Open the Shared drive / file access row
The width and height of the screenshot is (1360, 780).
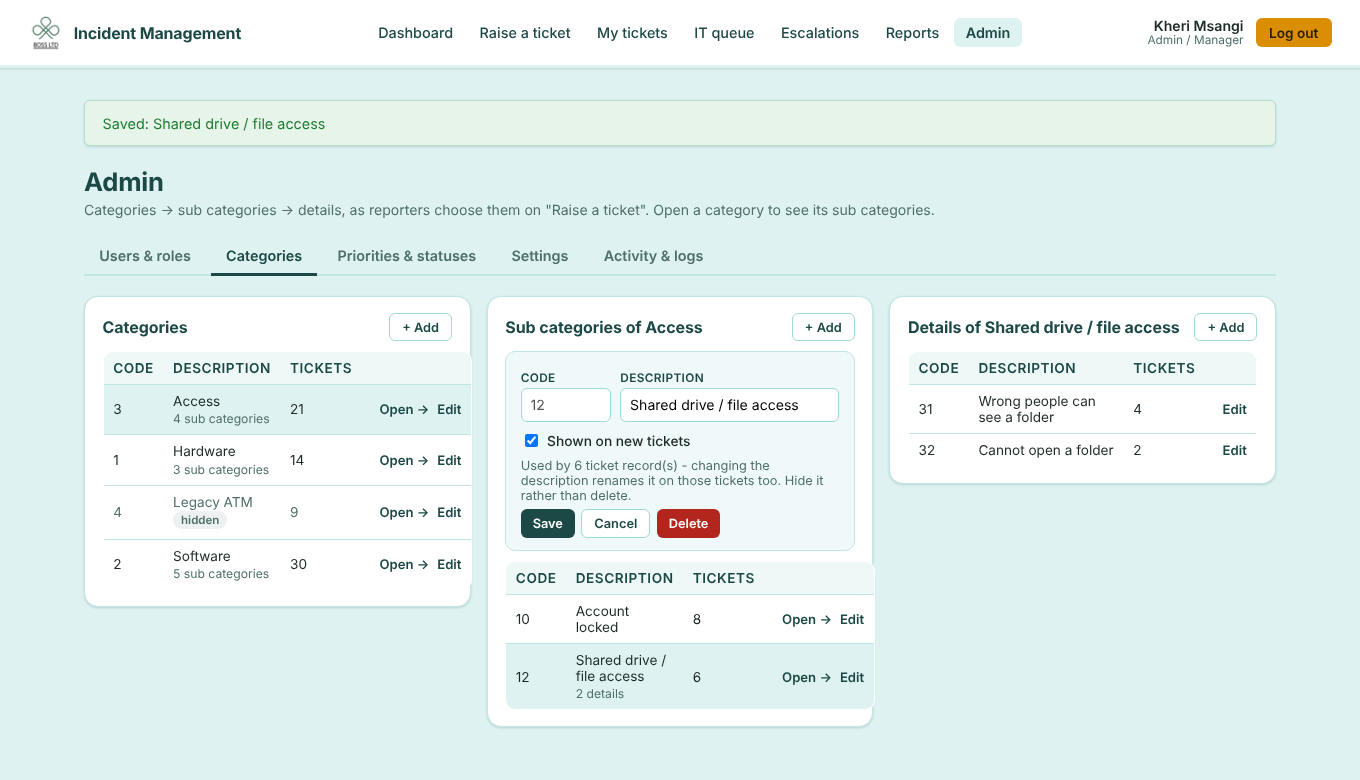coord(806,677)
